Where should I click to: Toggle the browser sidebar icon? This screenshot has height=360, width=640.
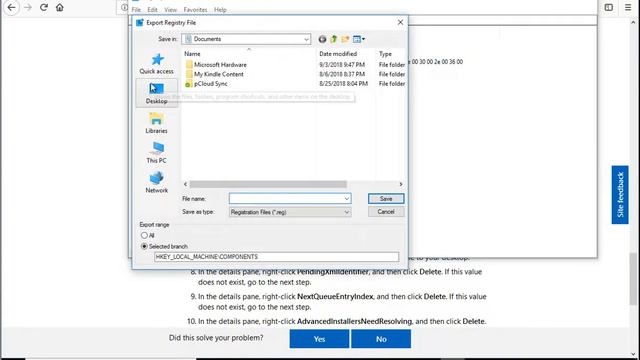click(x=609, y=7)
